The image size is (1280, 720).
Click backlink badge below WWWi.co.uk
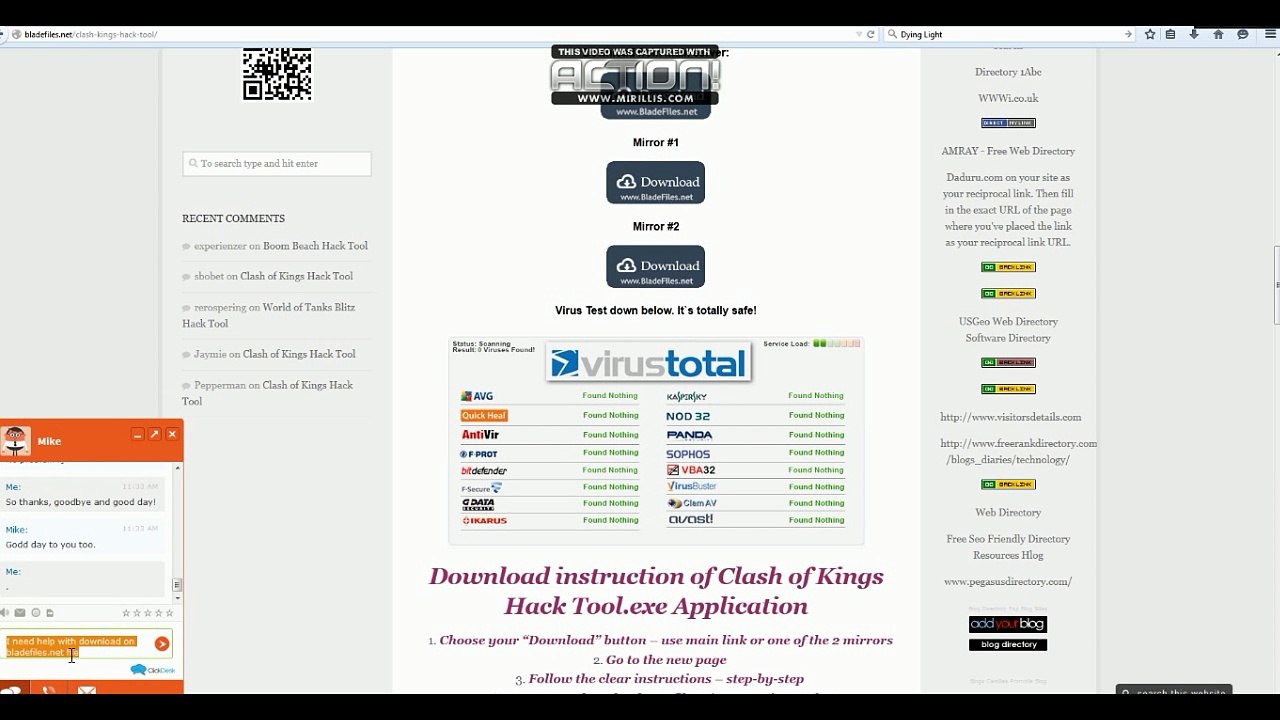1008,123
